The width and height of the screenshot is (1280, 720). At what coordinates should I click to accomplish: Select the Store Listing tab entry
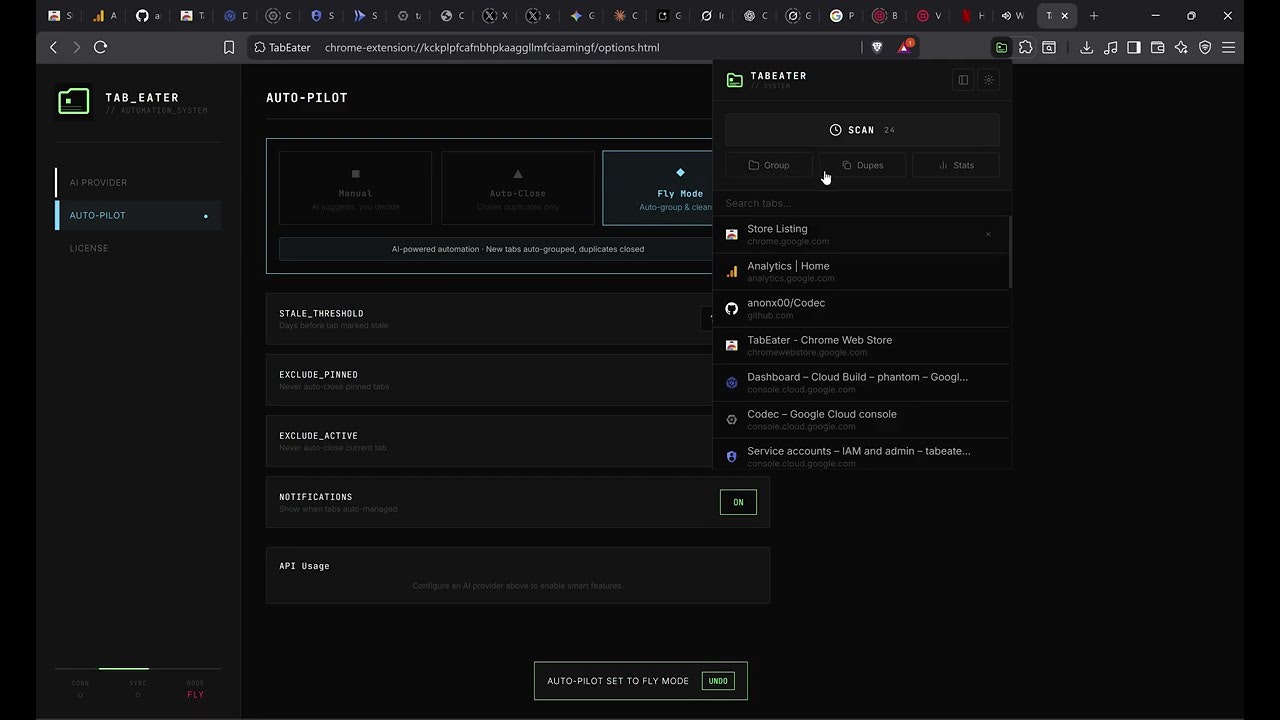click(x=861, y=235)
